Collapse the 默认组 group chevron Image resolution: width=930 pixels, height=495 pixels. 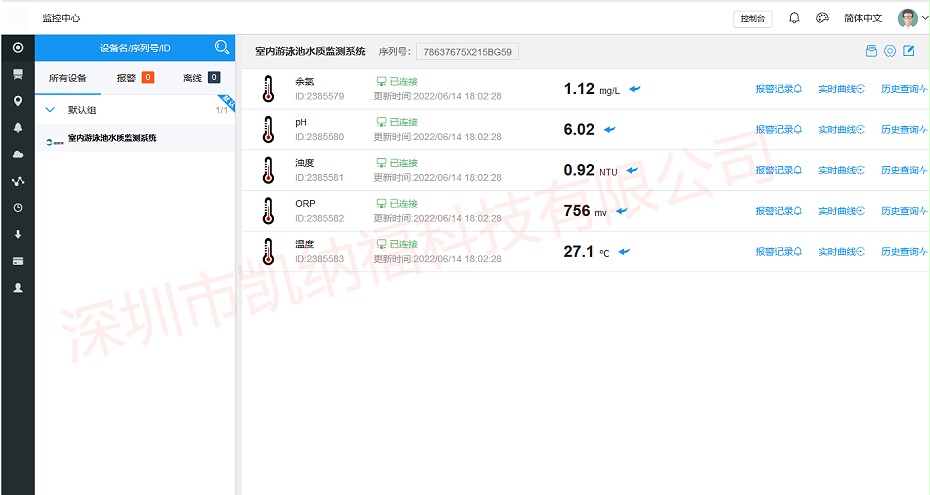pyautogui.click(x=50, y=110)
